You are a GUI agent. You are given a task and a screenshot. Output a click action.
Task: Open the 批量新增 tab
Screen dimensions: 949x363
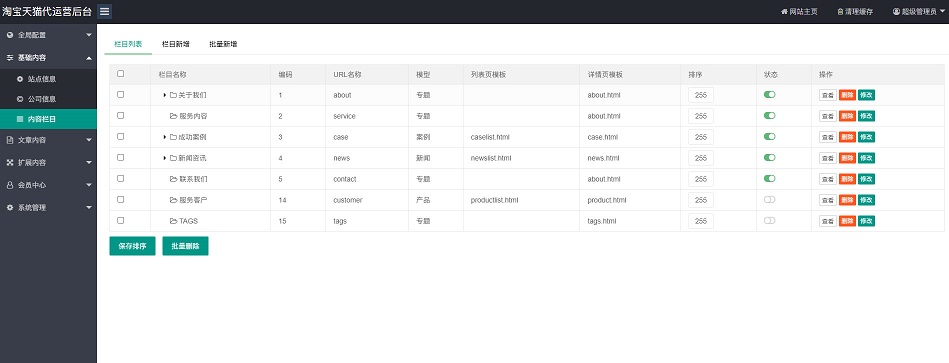click(223, 44)
